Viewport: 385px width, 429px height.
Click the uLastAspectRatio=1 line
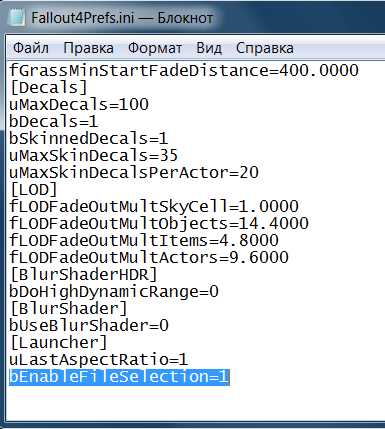click(x=99, y=360)
